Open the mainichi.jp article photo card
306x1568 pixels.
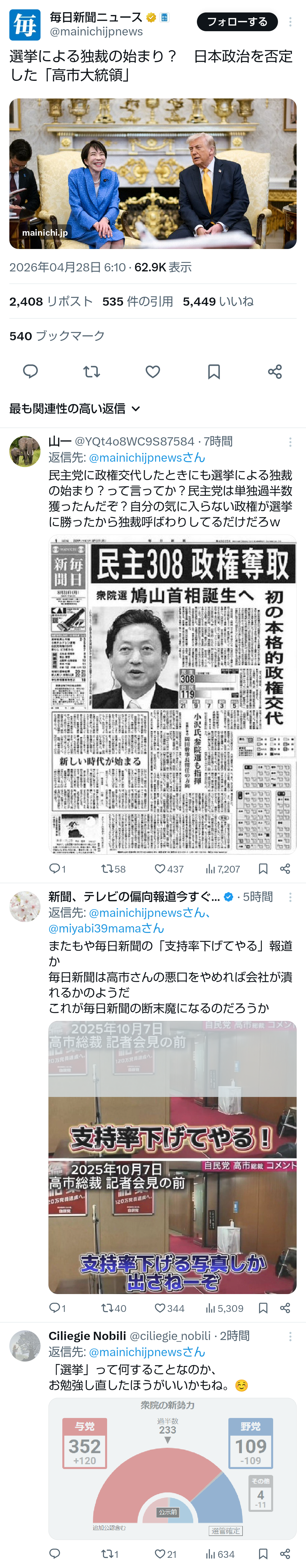coord(153,174)
